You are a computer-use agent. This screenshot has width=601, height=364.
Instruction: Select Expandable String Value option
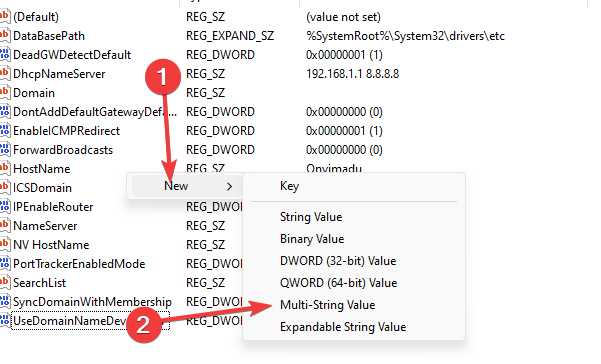point(343,327)
